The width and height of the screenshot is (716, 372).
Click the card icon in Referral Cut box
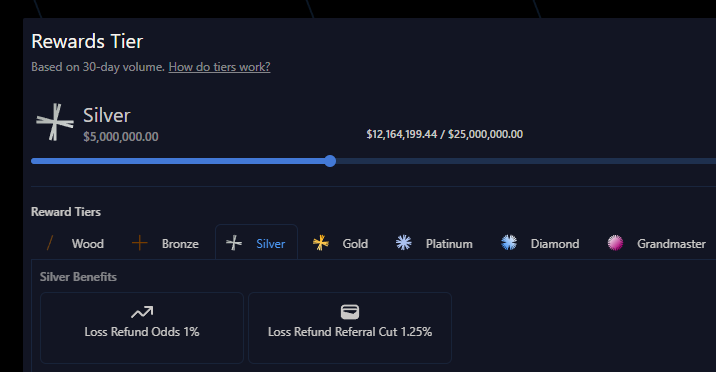click(x=350, y=312)
